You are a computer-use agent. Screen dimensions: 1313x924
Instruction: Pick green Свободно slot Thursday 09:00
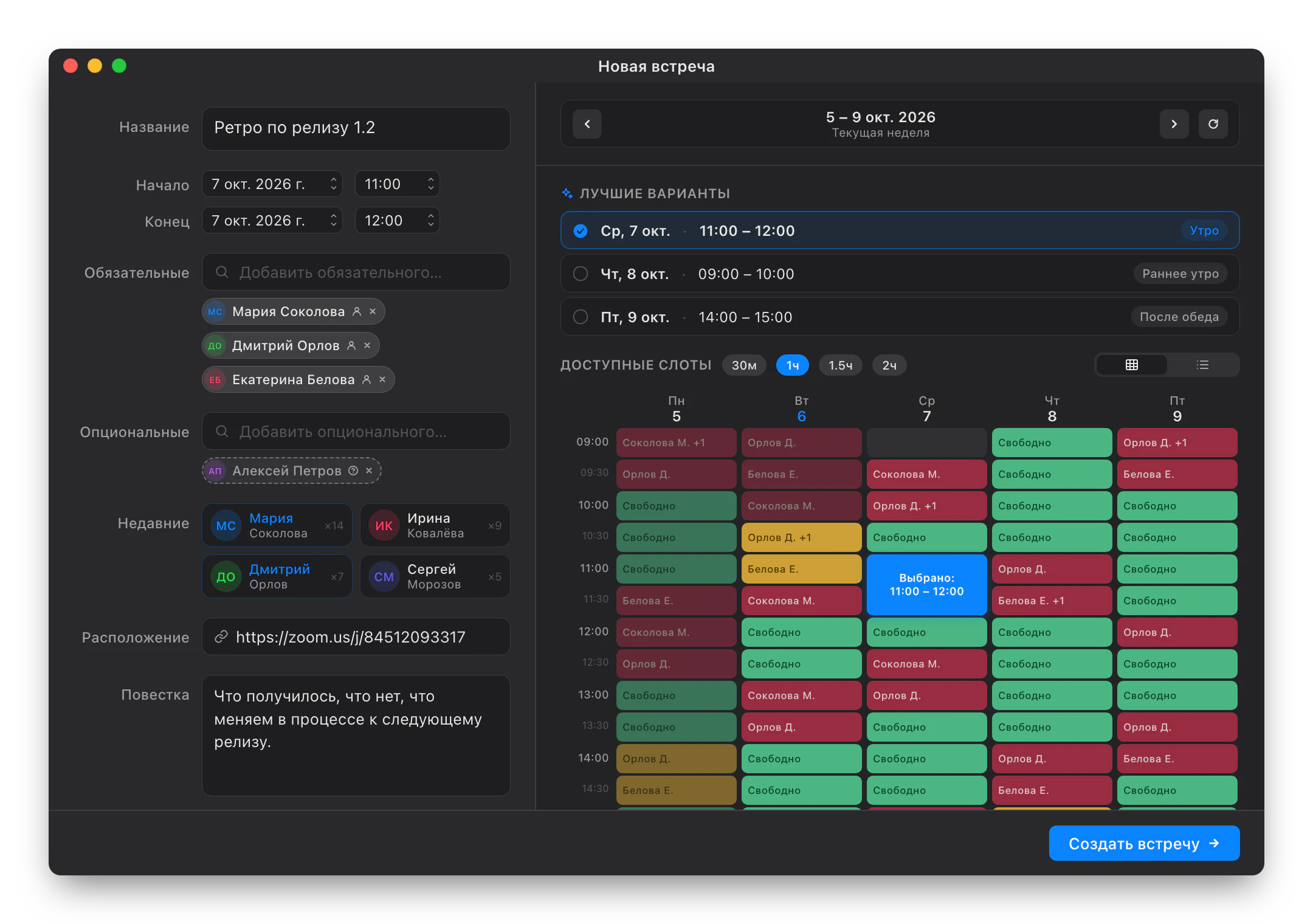pyautogui.click(x=1052, y=443)
